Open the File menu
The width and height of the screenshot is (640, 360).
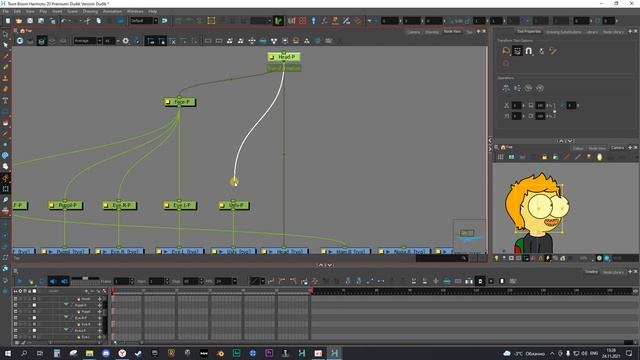[x=6, y=11]
